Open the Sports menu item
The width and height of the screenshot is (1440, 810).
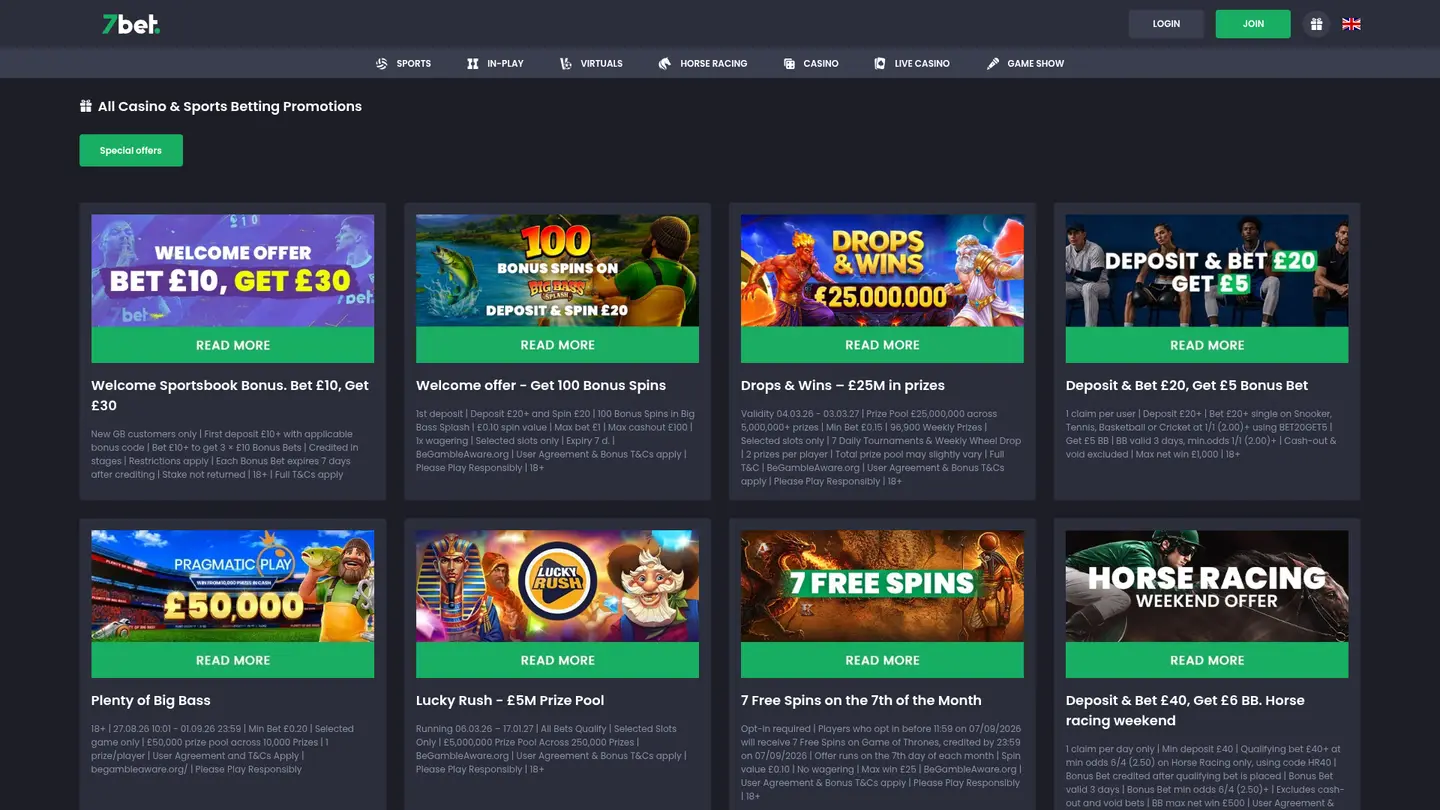[x=403, y=63]
